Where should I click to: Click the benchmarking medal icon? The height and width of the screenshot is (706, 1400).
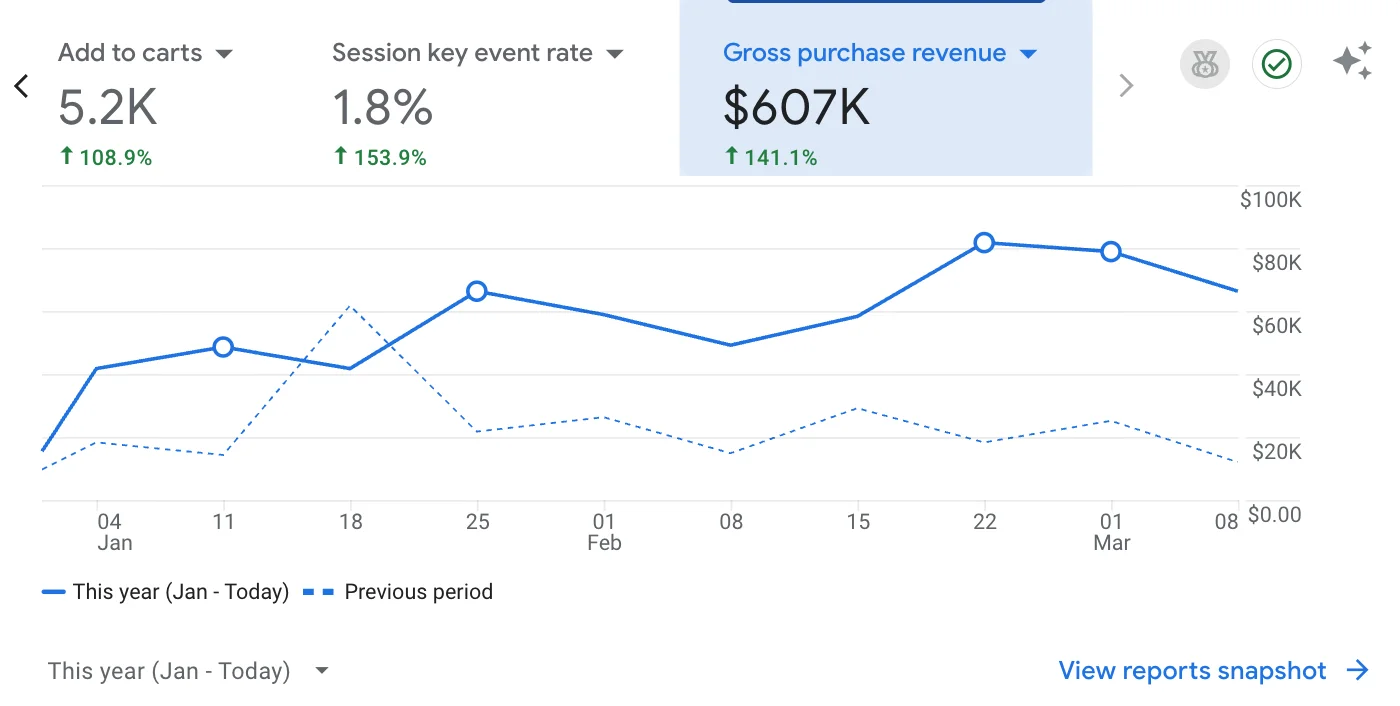click(x=1204, y=64)
